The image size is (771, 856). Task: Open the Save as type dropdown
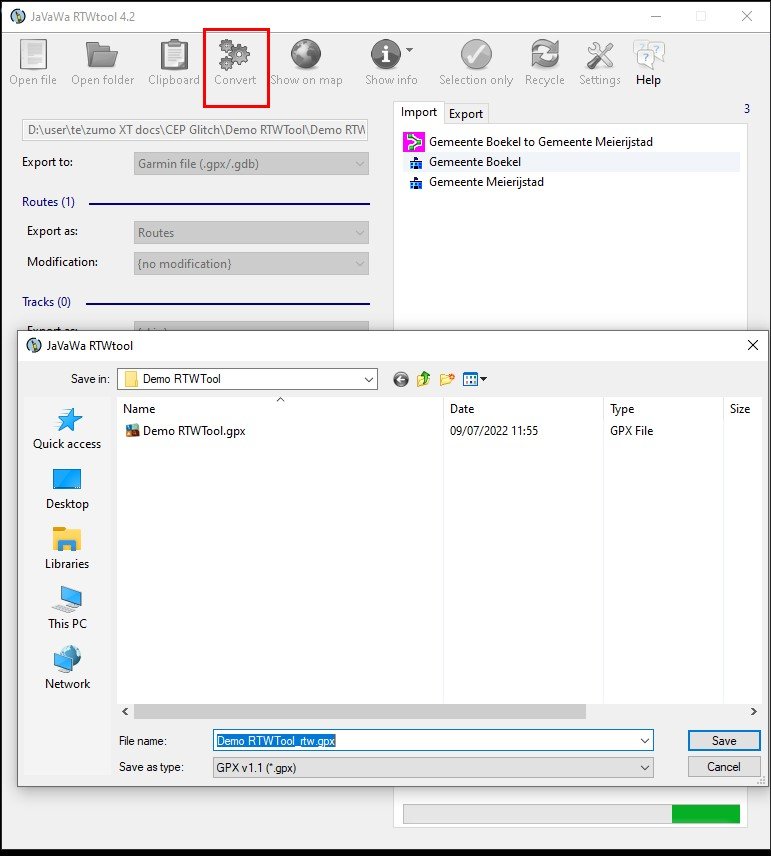coord(433,768)
